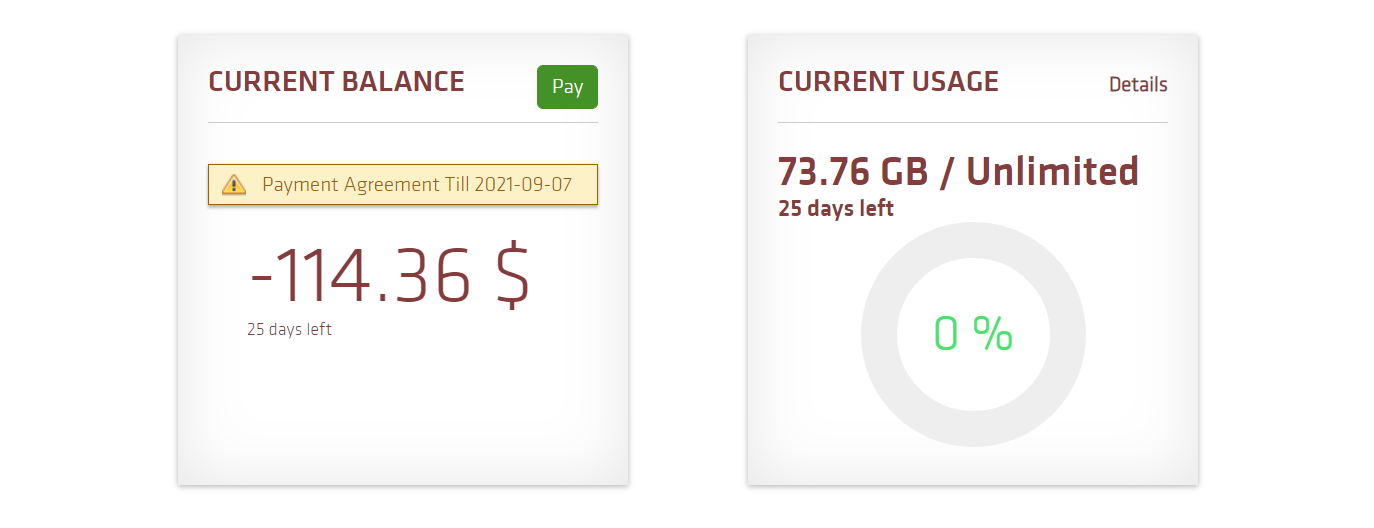This screenshot has width=1374, height=528.
Task: Select the Payment Agreement notice text
Action: pyautogui.click(x=416, y=185)
